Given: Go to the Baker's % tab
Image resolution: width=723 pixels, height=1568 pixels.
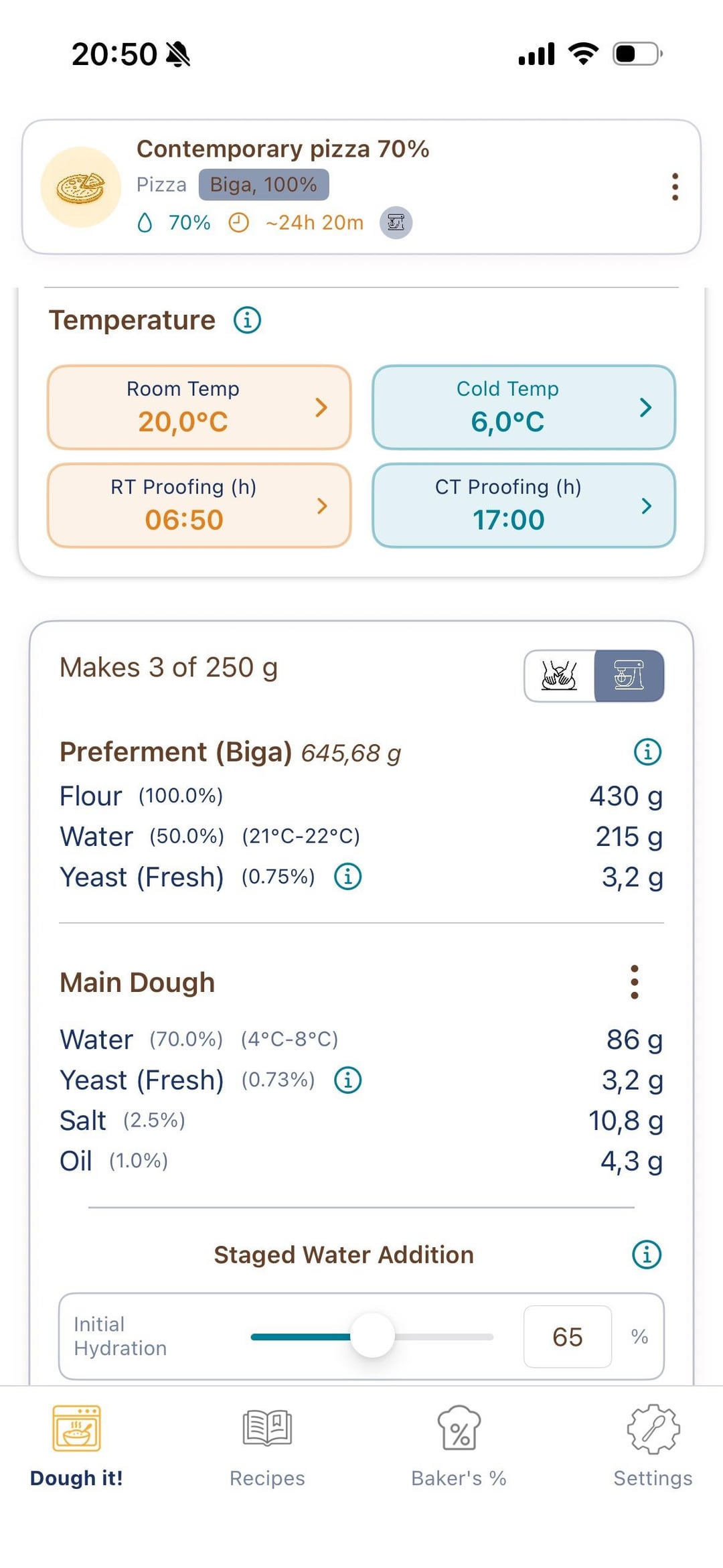Looking at the screenshot, I should tap(459, 1446).
